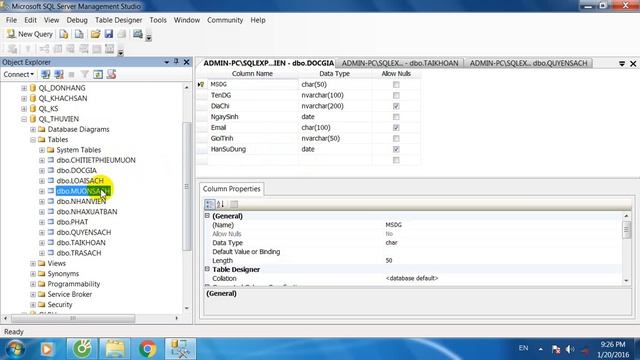Uncheck Allow Nulls for Email column
This screenshot has height=360, width=640.
[x=396, y=128]
